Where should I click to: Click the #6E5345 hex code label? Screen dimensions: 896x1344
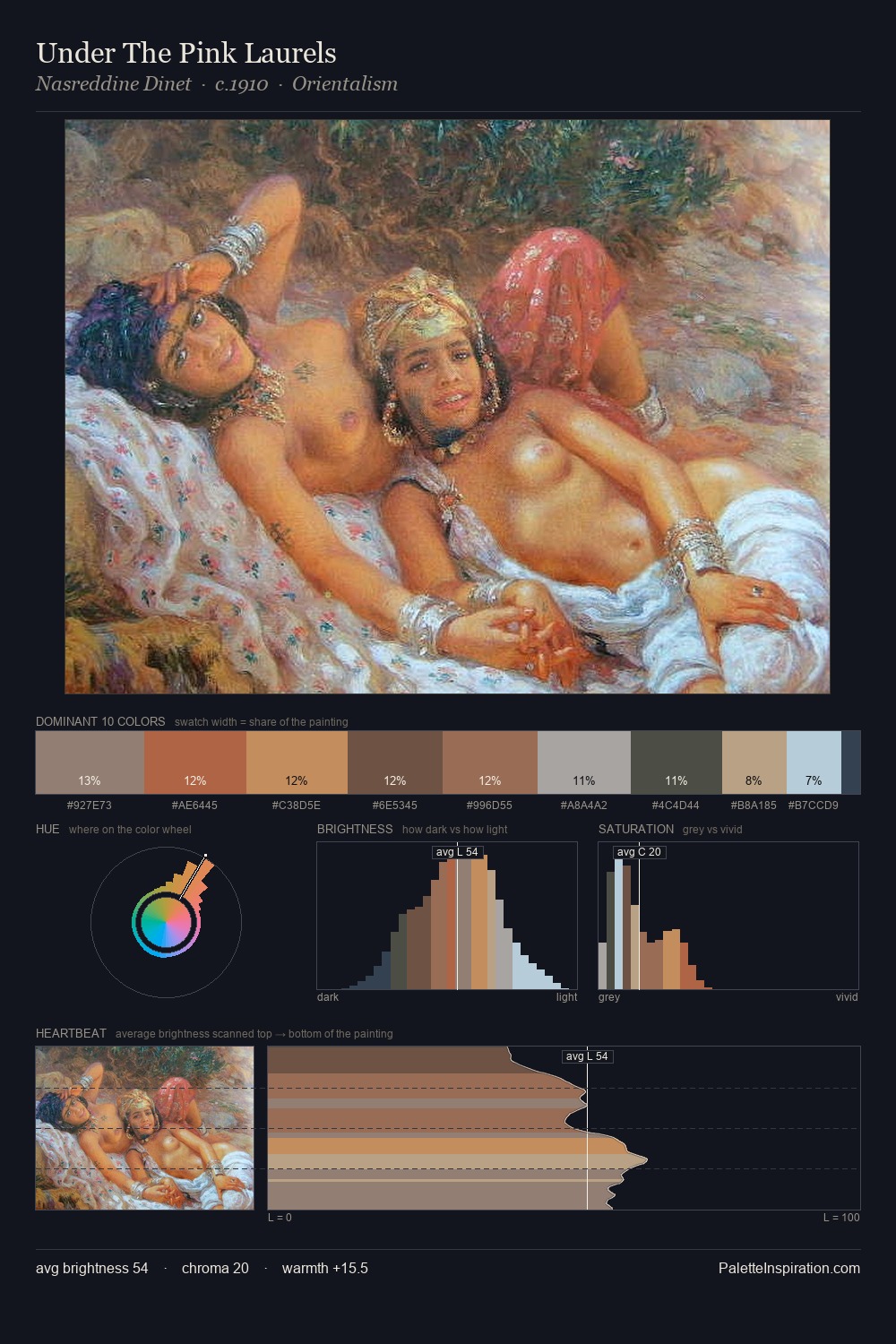click(395, 805)
